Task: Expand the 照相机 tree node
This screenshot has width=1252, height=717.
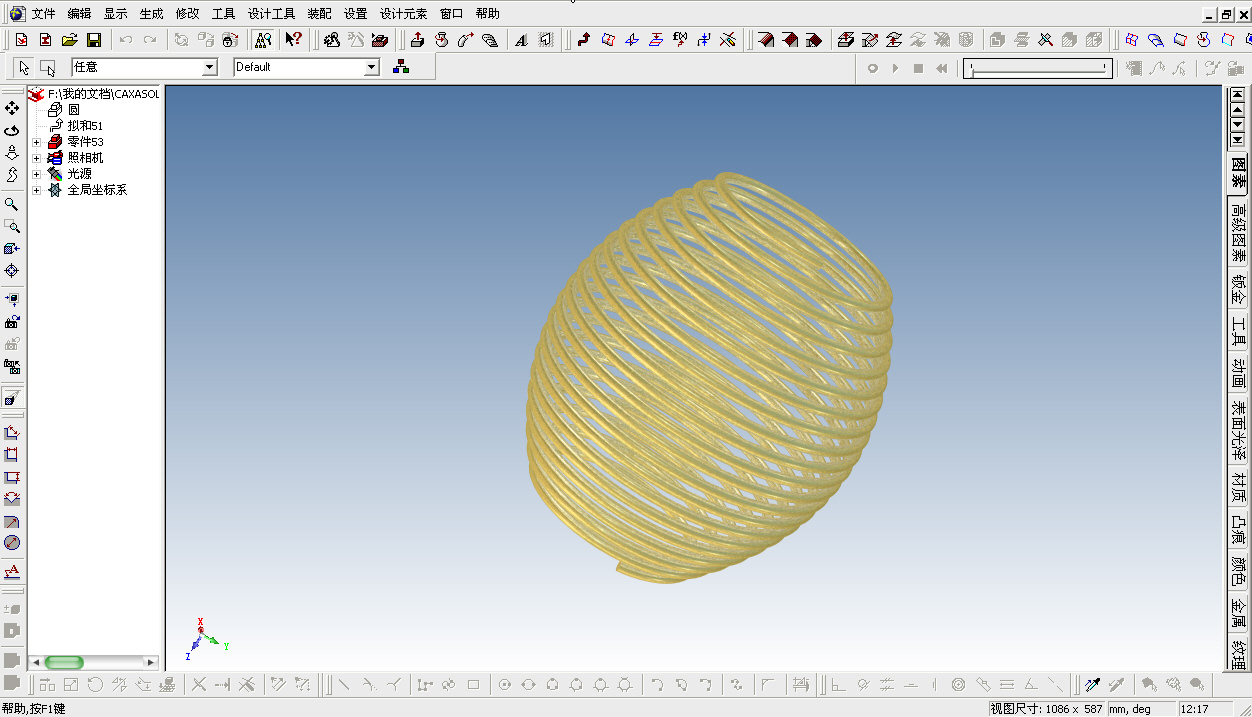Action: tap(37, 158)
